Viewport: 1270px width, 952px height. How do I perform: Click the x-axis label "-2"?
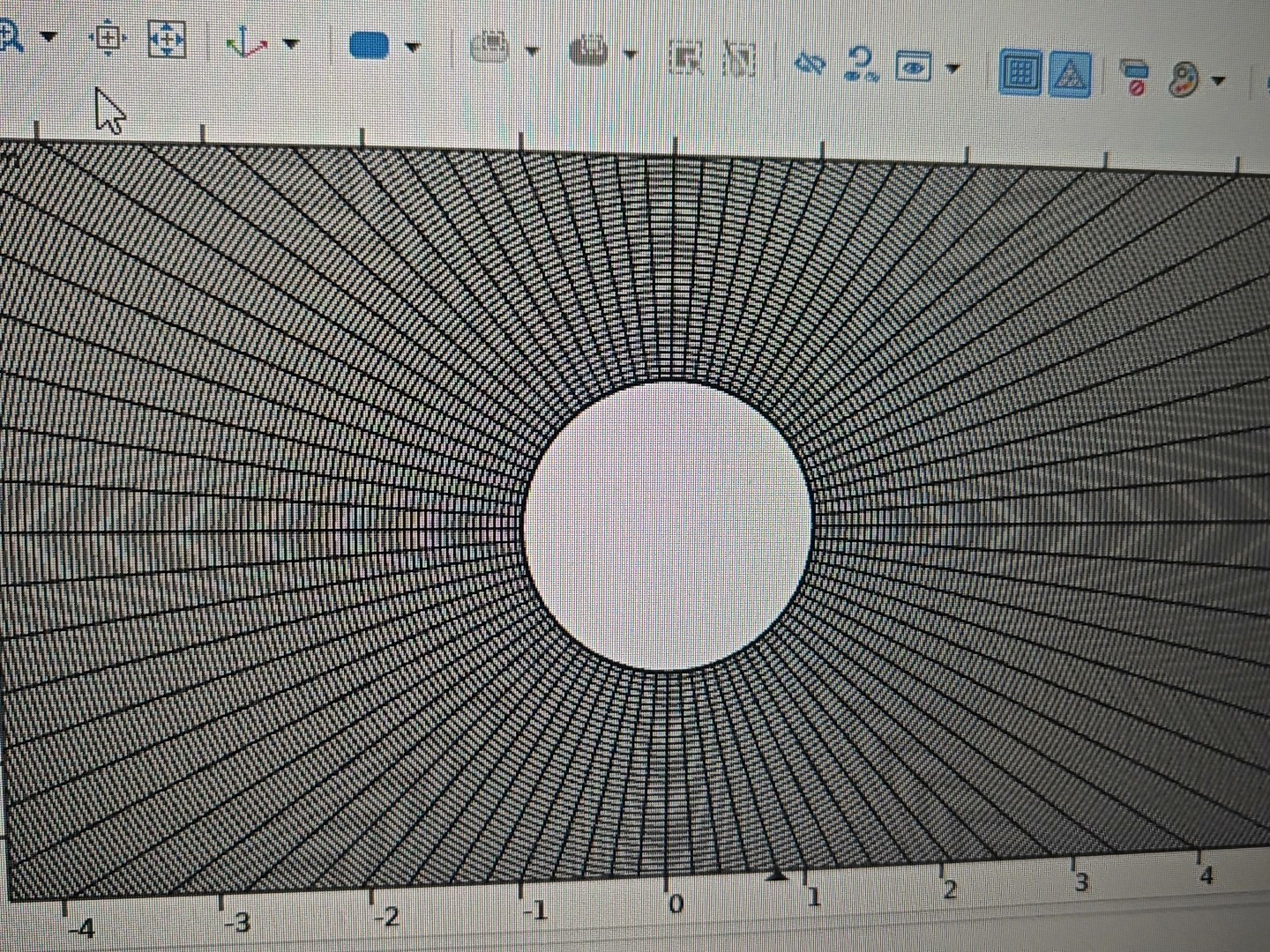tap(386, 918)
